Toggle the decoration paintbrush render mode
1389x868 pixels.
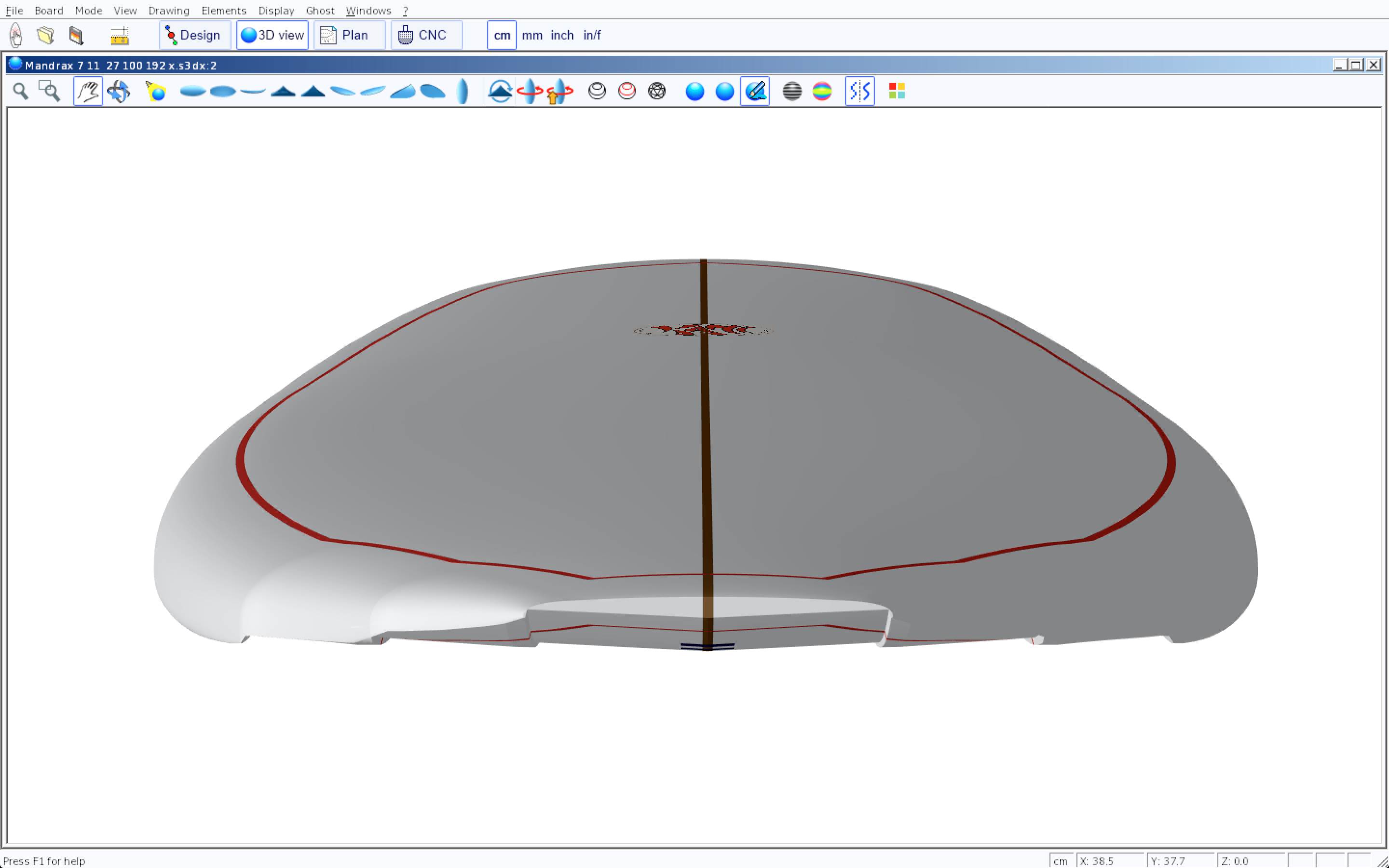[755, 91]
